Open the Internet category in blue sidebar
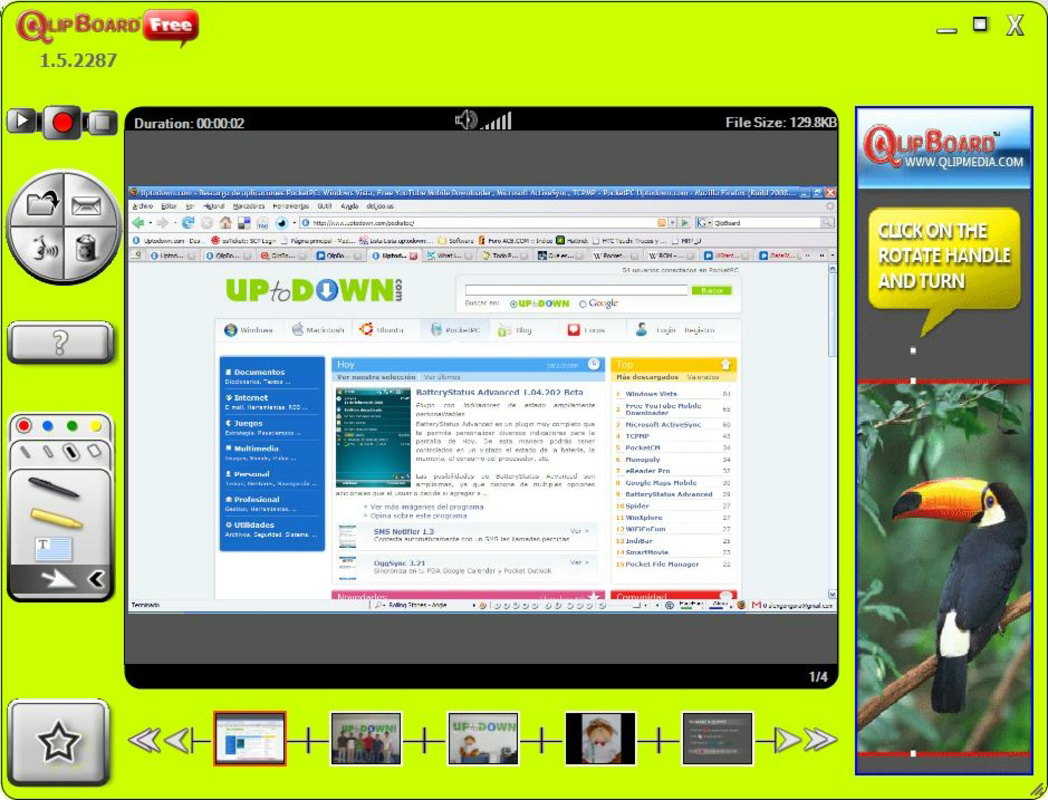 (x=251, y=398)
